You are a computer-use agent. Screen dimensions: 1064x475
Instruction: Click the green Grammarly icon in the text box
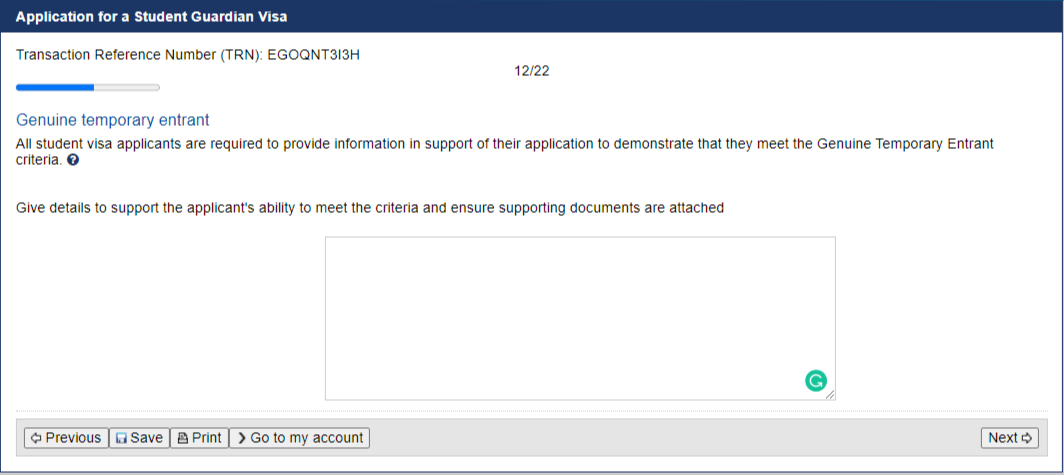pyautogui.click(x=816, y=381)
